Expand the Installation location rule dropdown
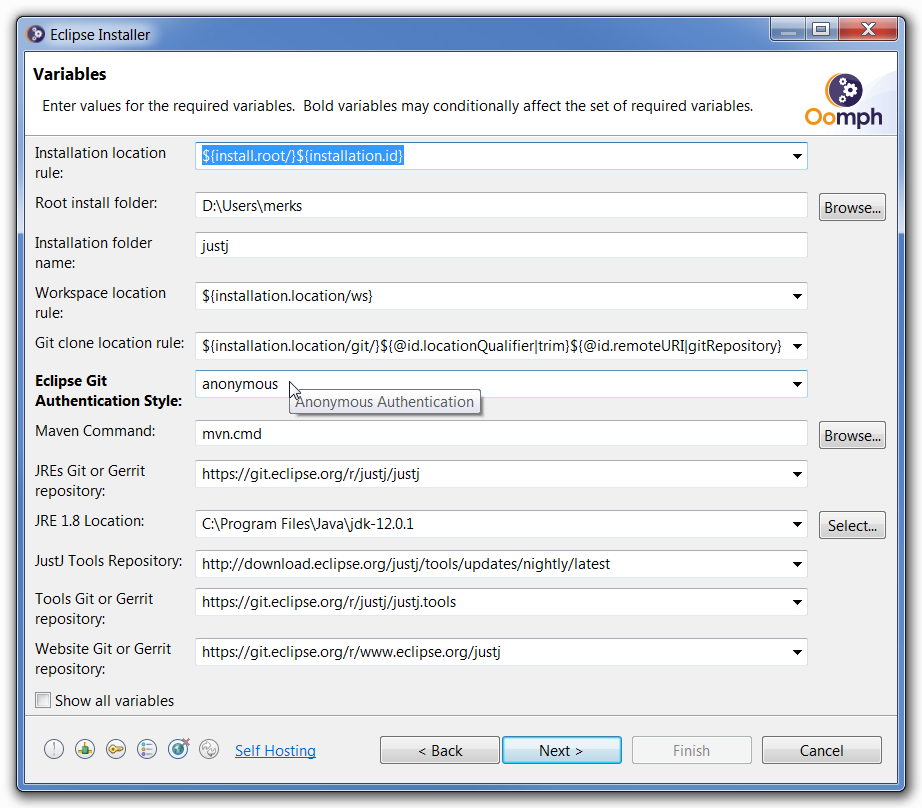This screenshot has height=808, width=922. coord(797,156)
